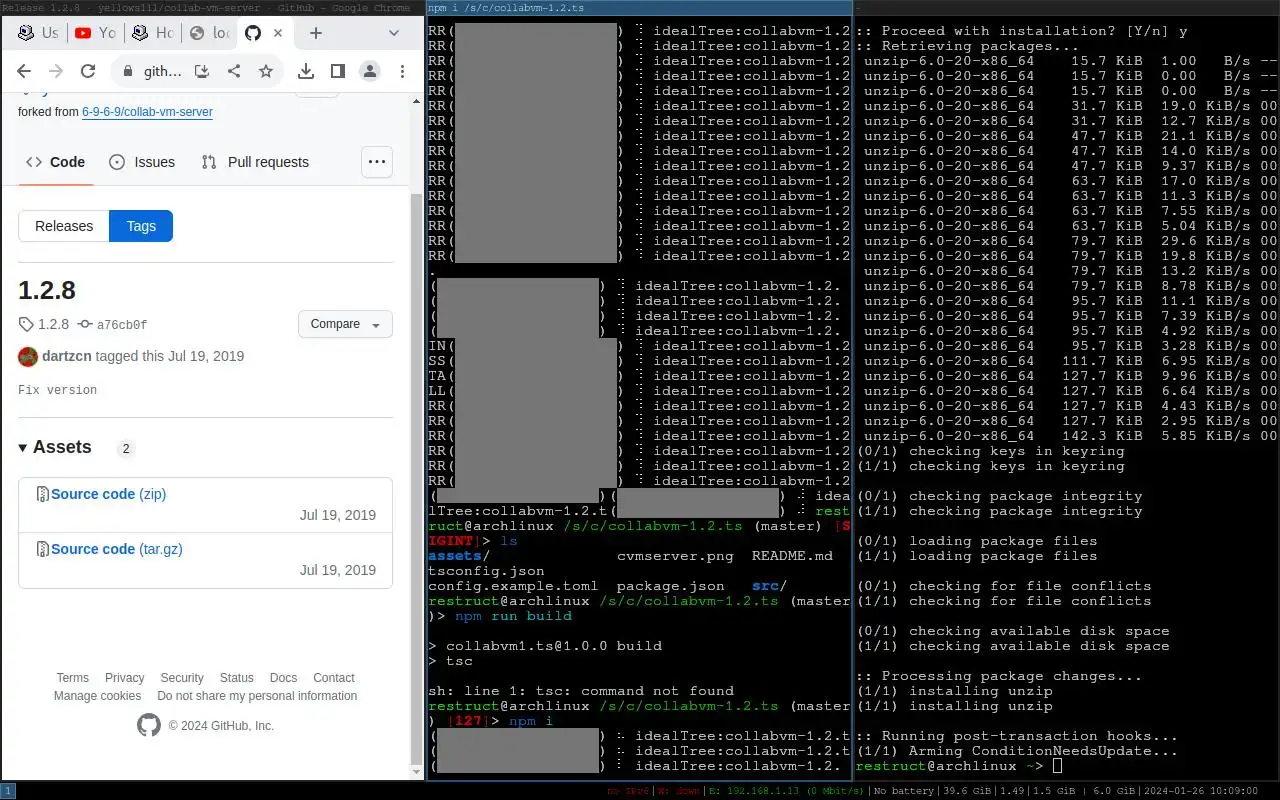Click Manage cookies in the footer

(97, 696)
